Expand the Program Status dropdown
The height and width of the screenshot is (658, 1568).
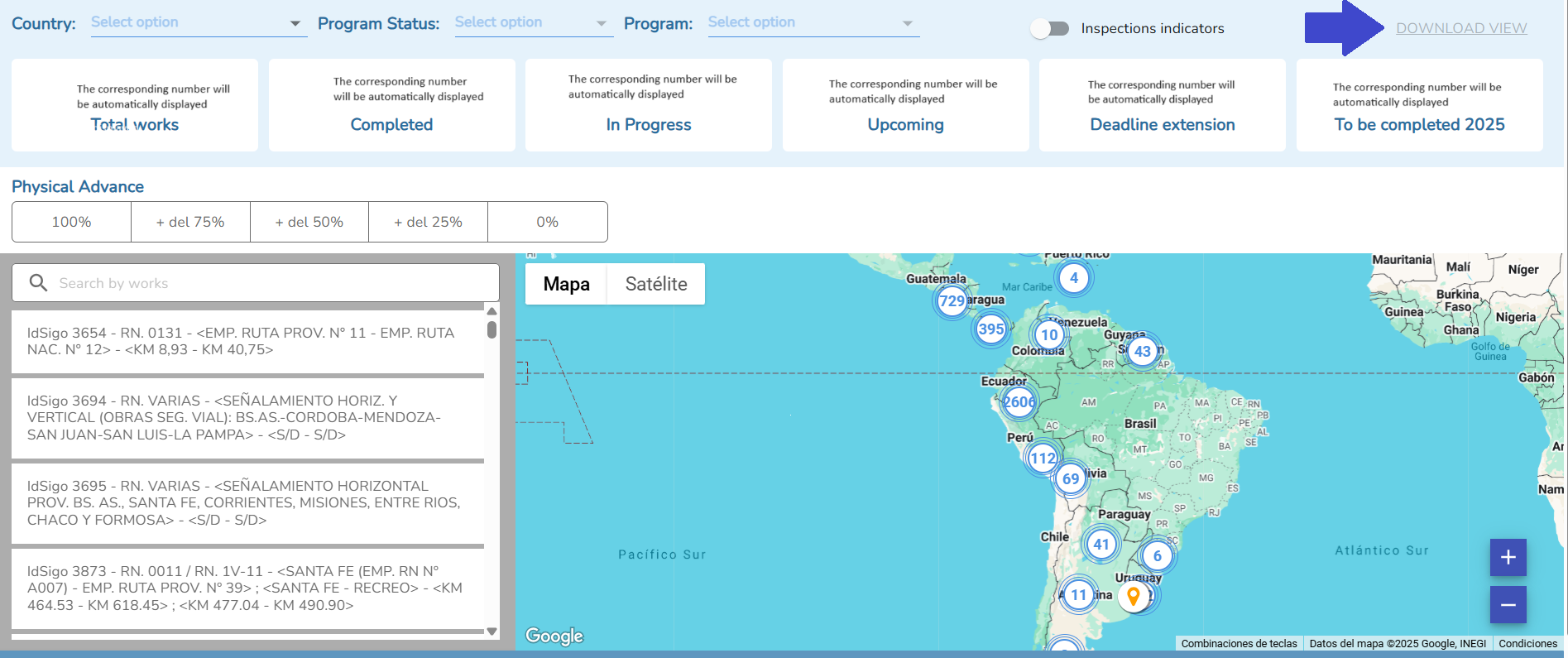(532, 23)
